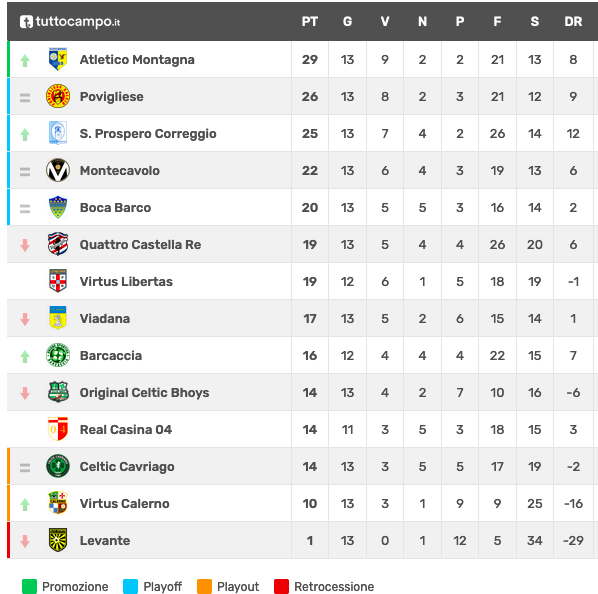Open the S. Prospero Correggio team page
Image resolution: width=598 pixels, height=594 pixels.
148,133
